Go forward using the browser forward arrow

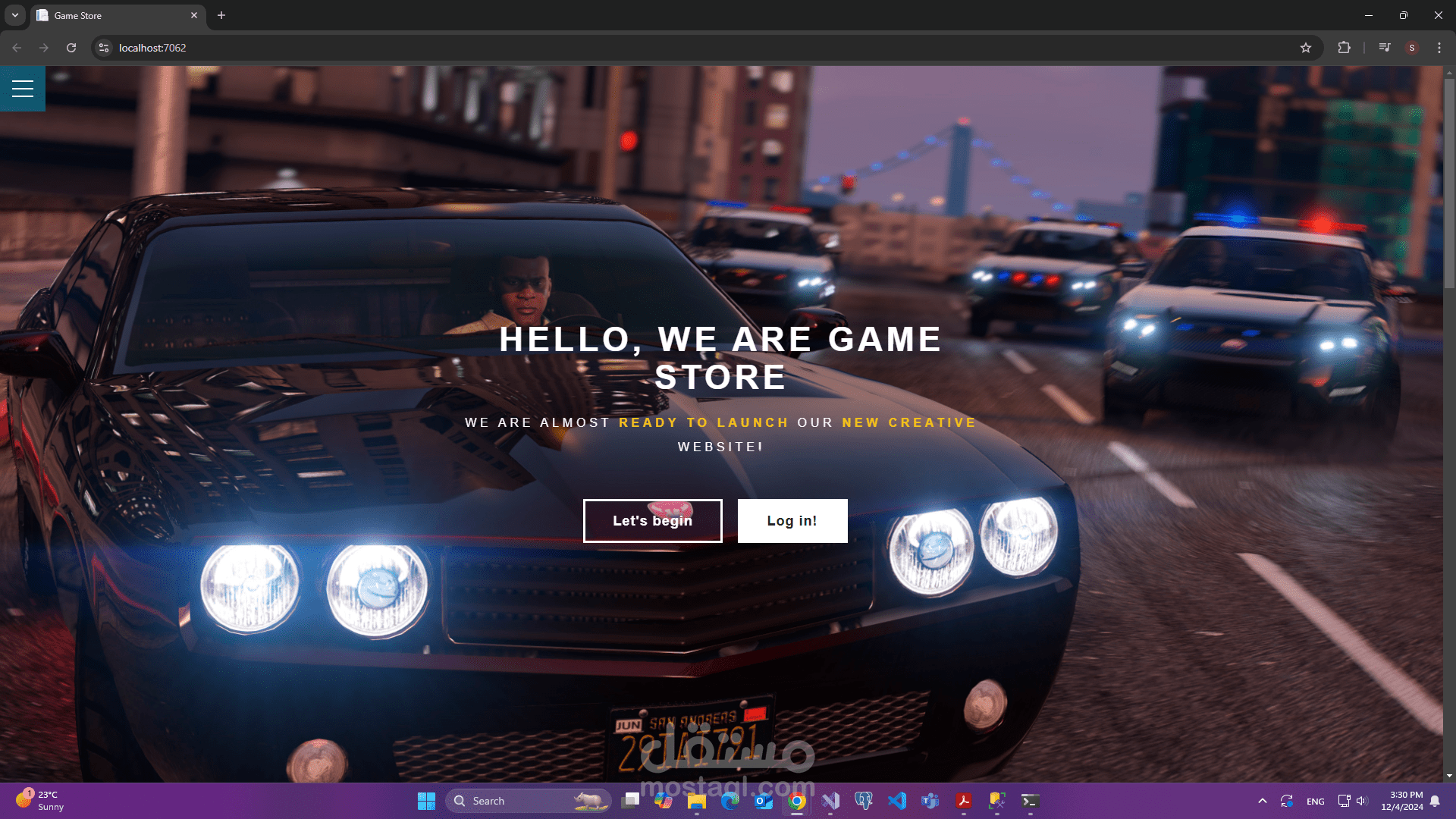[44, 48]
